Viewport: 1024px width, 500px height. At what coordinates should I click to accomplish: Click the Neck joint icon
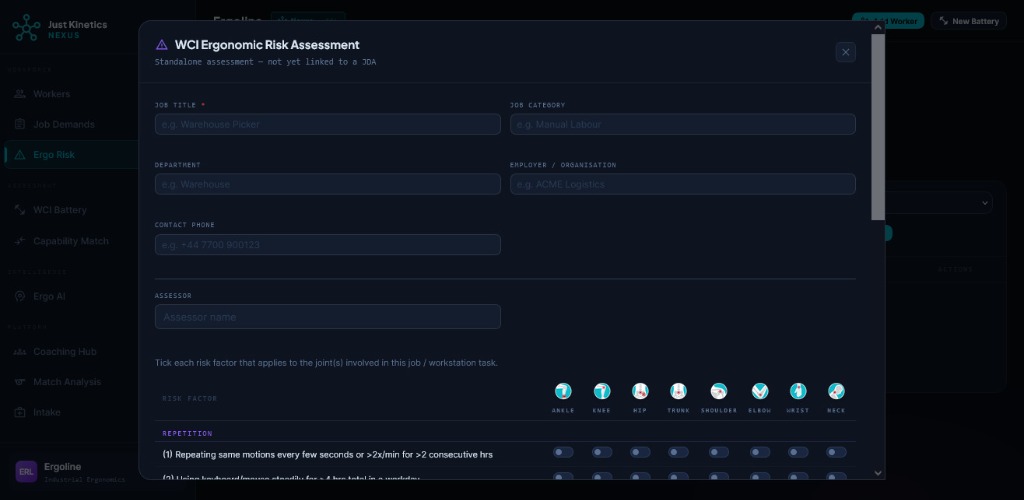click(x=836, y=391)
